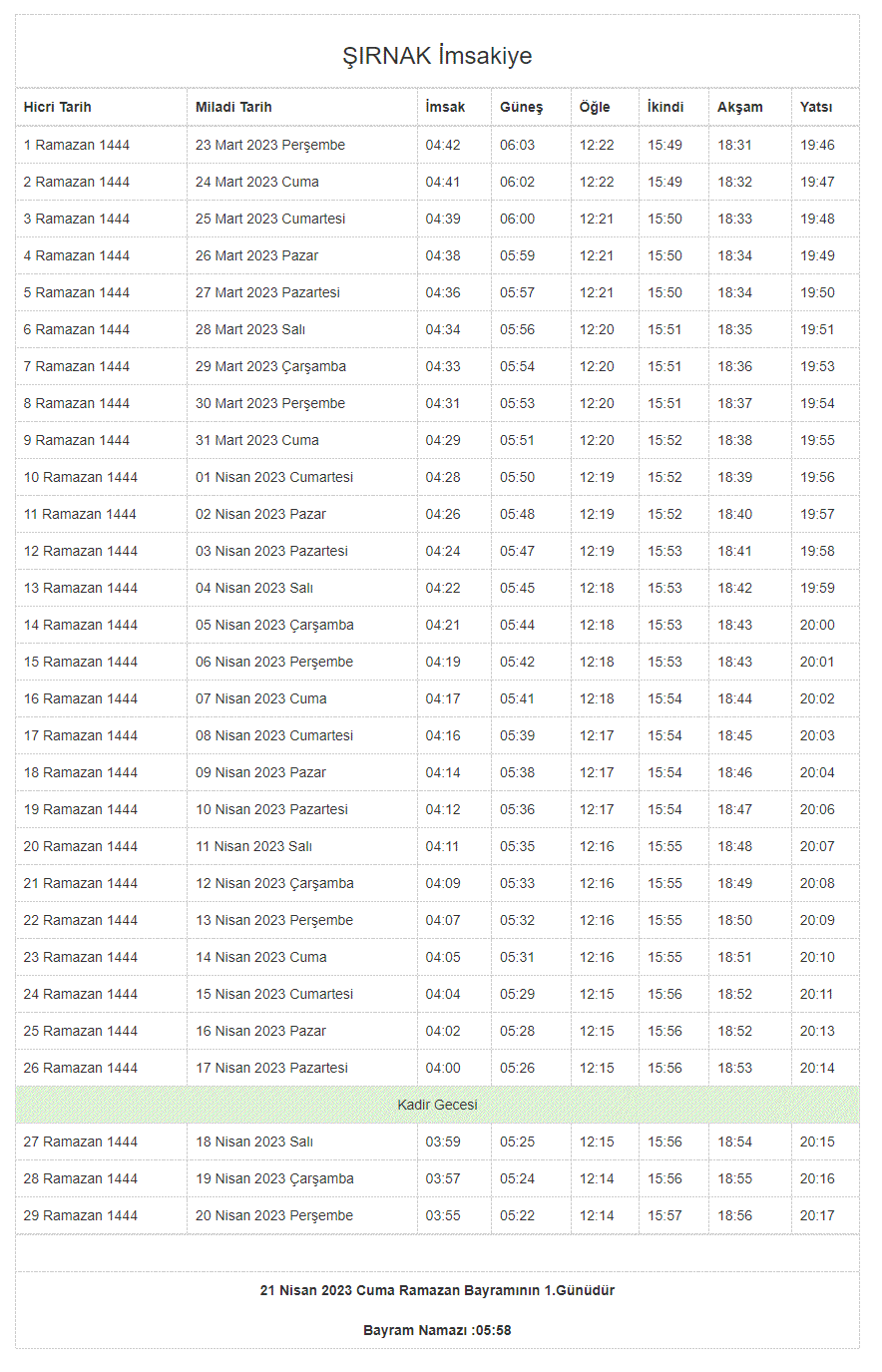Select the Bayram Namazı :05:58 text

(437, 1330)
